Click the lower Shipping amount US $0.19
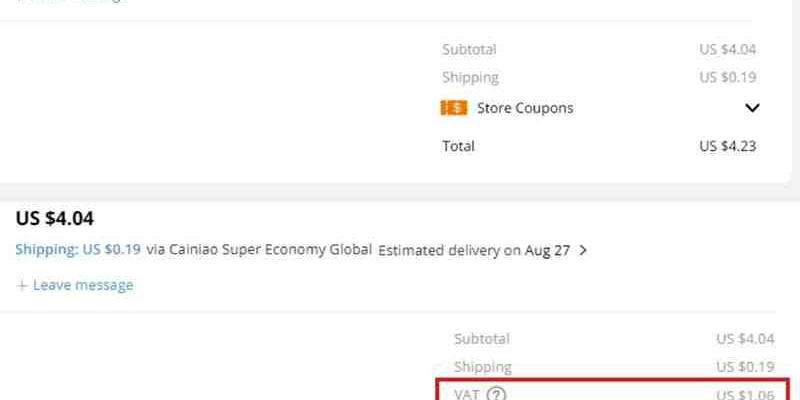The width and height of the screenshot is (800, 400). point(745,367)
